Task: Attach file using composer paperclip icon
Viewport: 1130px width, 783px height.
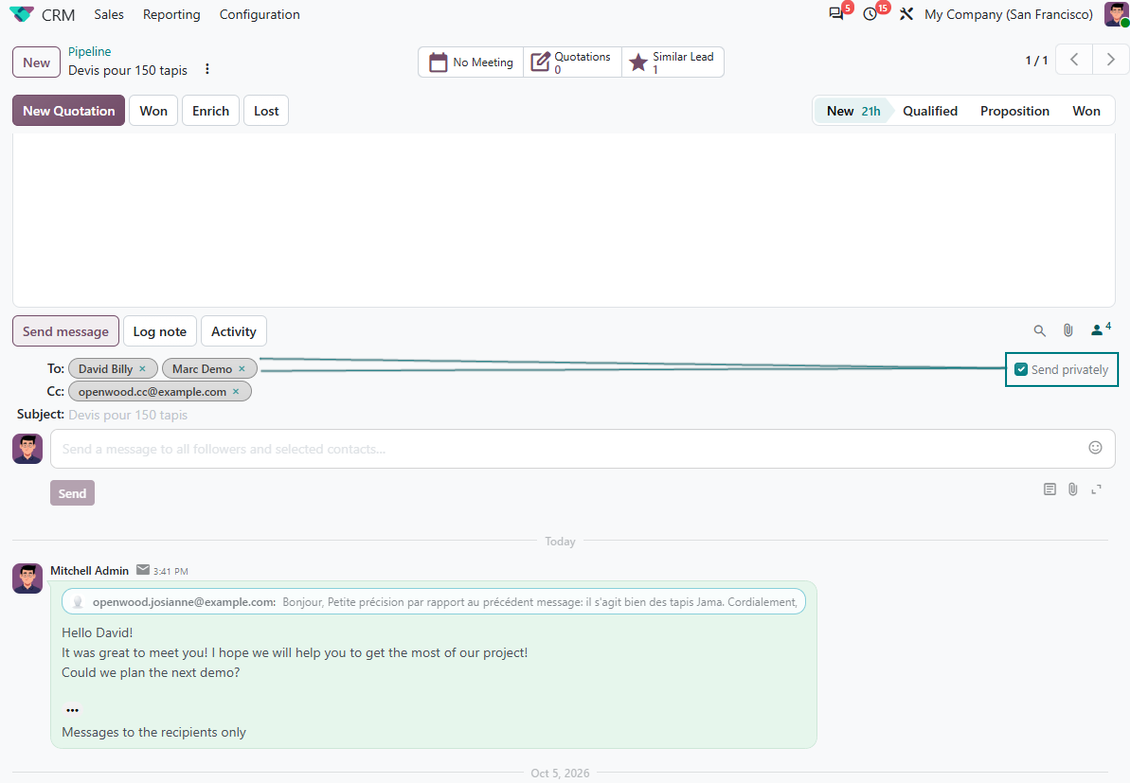Action: (1073, 490)
